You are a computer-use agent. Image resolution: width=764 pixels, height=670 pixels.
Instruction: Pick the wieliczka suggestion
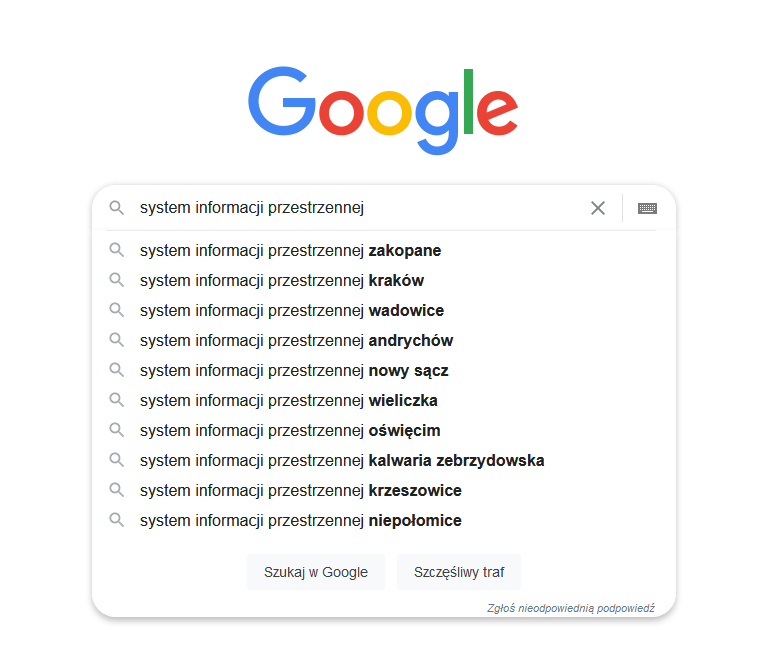click(x=383, y=401)
